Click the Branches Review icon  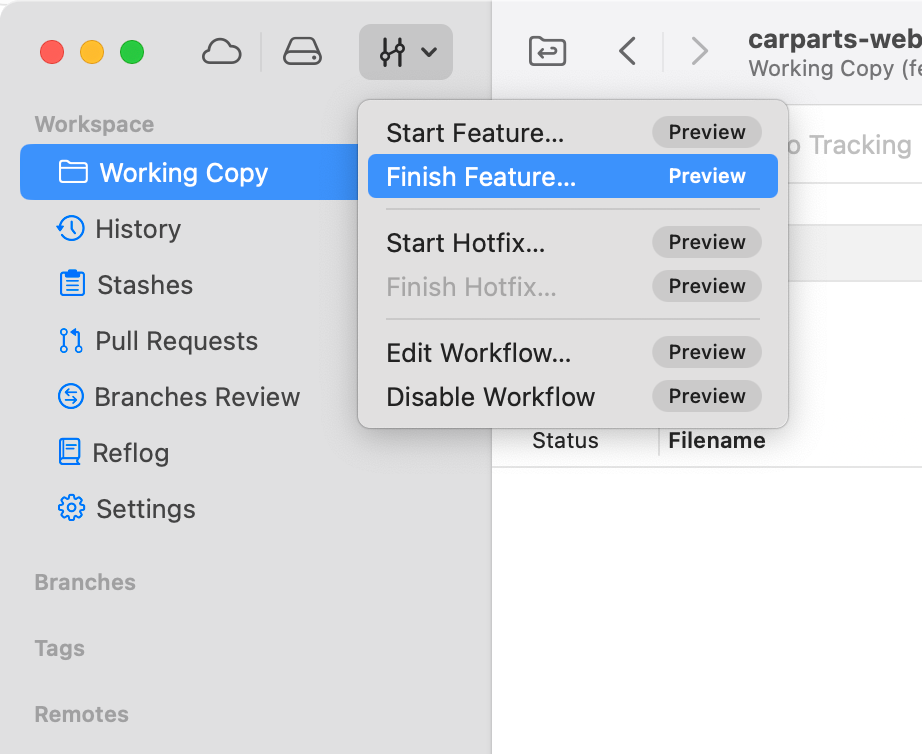click(70, 397)
